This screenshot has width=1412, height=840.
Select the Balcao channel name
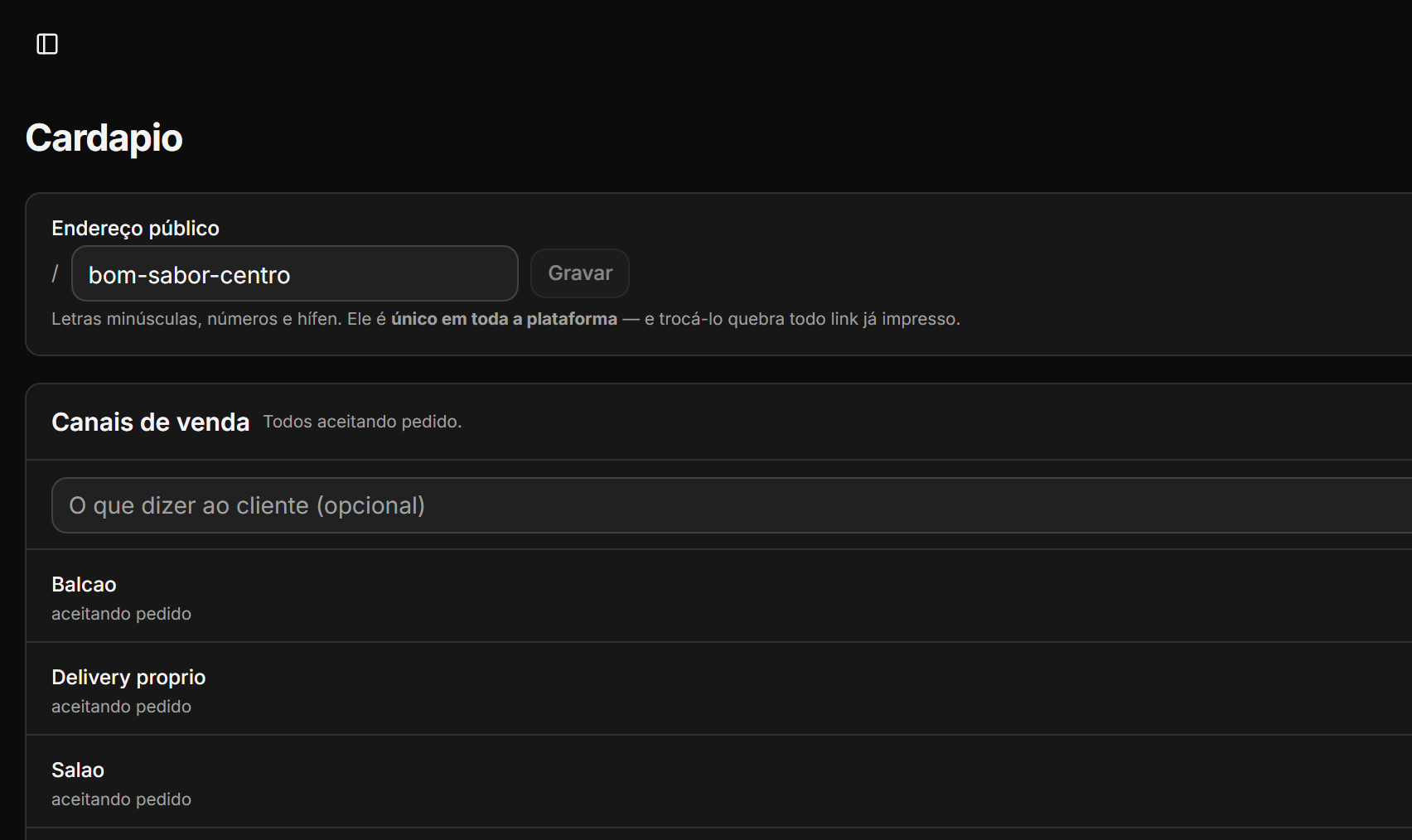(x=84, y=585)
